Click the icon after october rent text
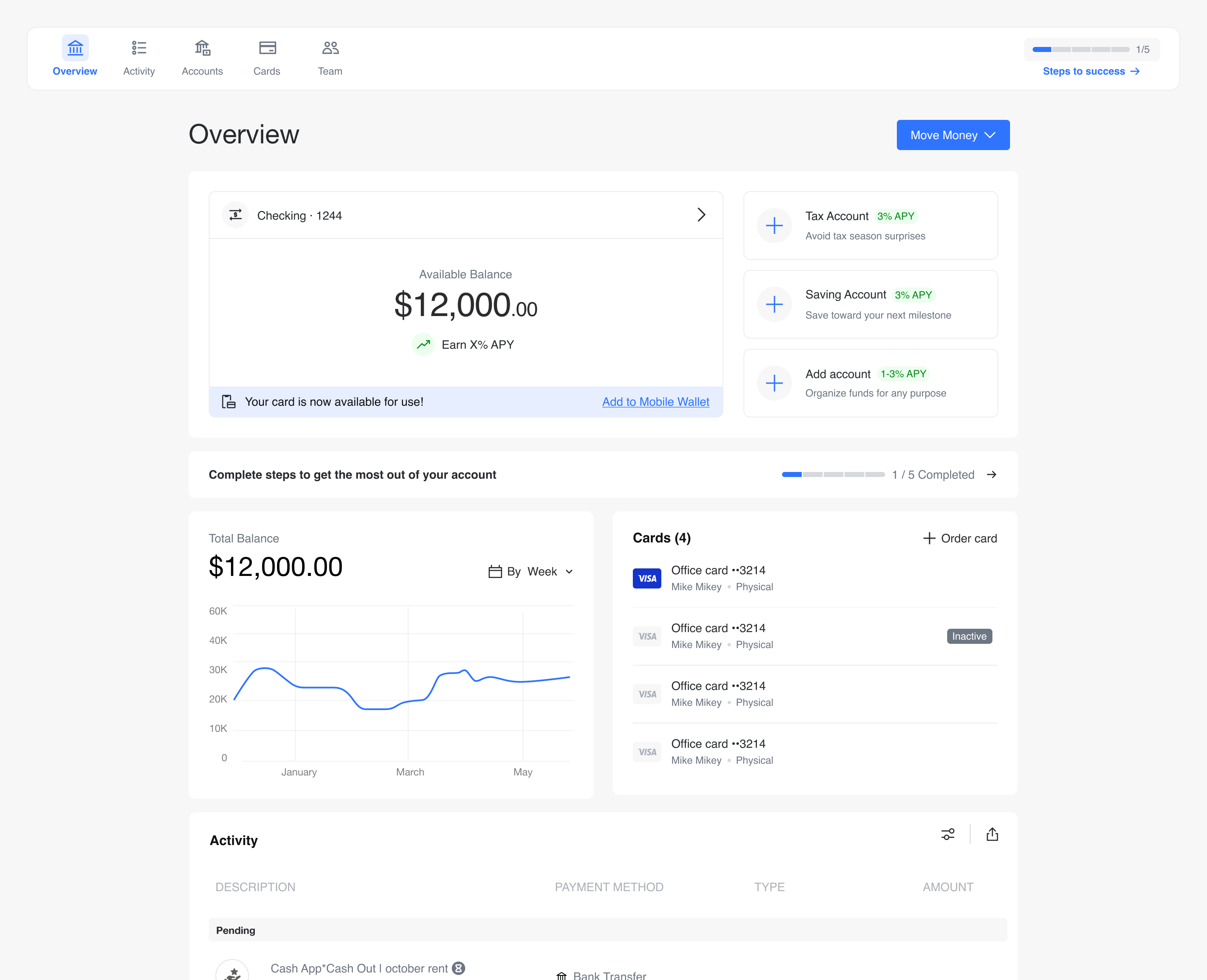1207x980 pixels. click(459, 969)
